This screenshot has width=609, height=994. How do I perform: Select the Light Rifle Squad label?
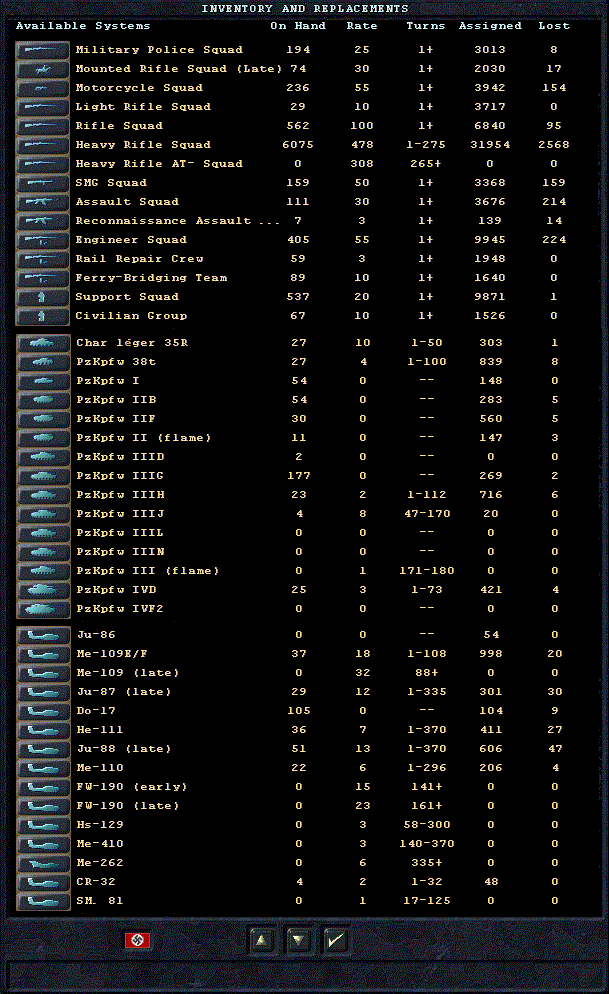143,107
